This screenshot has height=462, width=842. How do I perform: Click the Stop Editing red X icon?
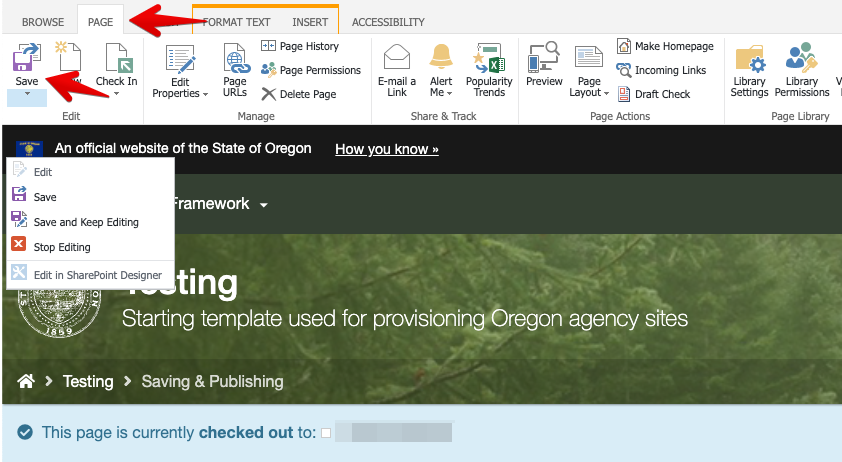pyautogui.click(x=19, y=244)
